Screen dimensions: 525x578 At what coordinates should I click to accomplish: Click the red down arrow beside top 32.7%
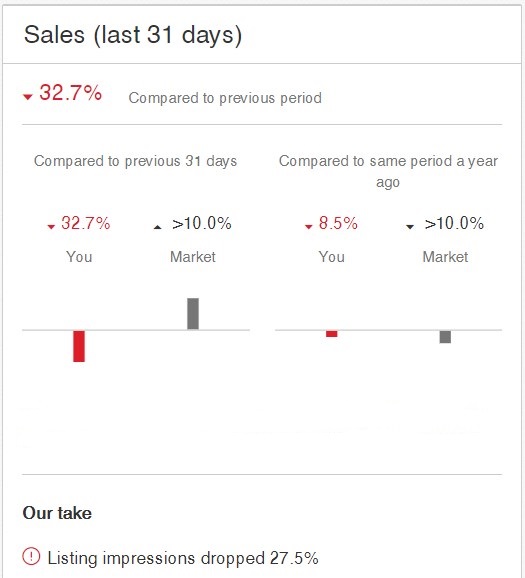28,97
